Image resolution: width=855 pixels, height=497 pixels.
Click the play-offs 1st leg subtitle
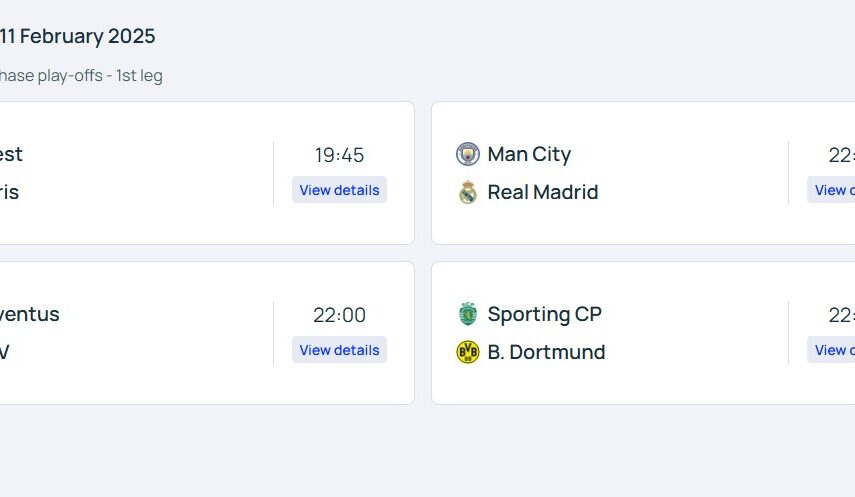tap(80, 76)
